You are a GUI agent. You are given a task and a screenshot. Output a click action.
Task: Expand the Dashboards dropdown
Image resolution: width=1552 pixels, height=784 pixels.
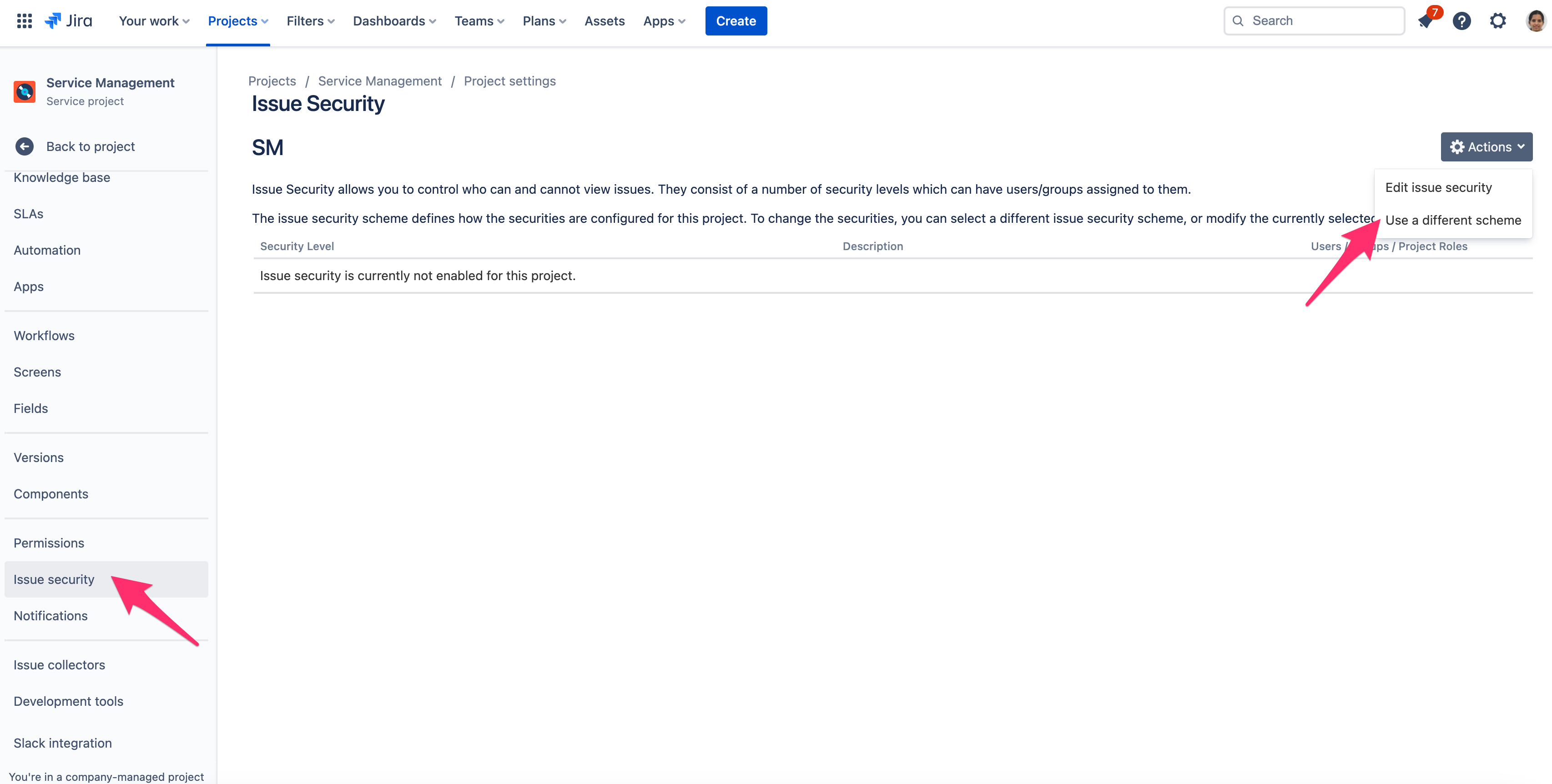coord(394,21)
